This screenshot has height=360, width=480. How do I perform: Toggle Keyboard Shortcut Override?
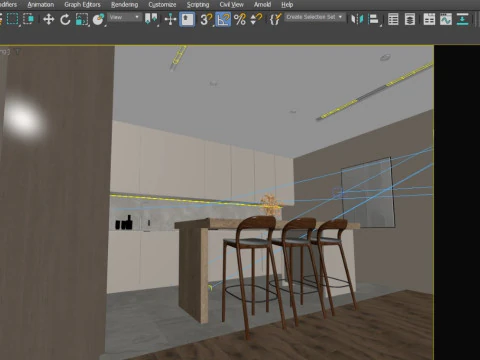[187, 19]
